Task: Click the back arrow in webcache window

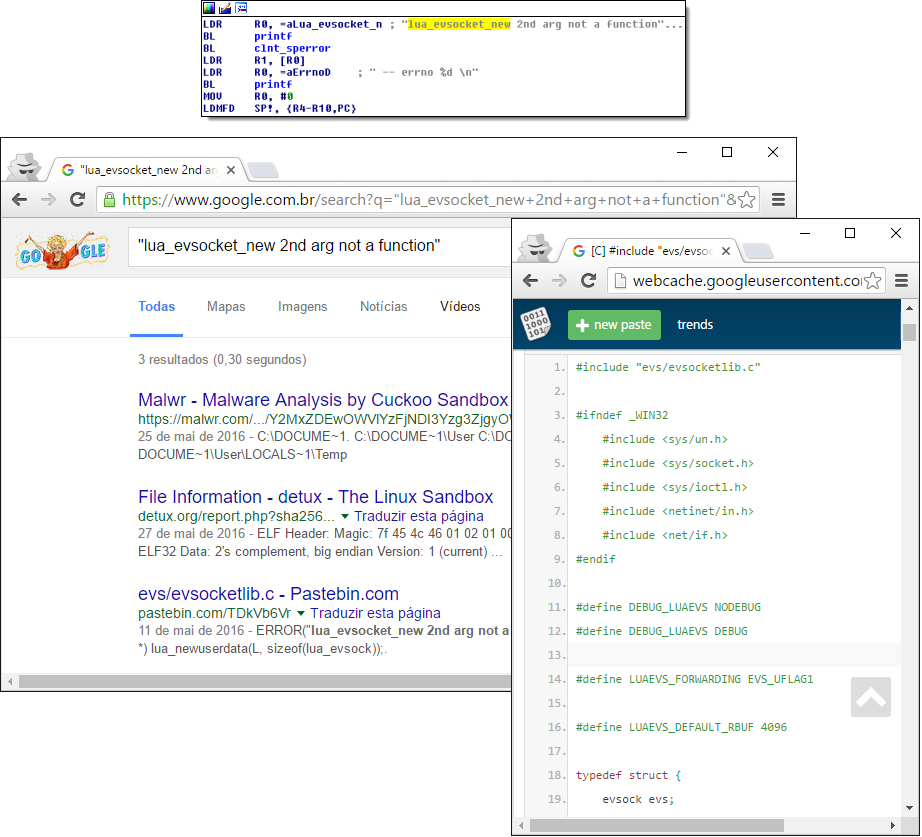Action: point(530,281)
